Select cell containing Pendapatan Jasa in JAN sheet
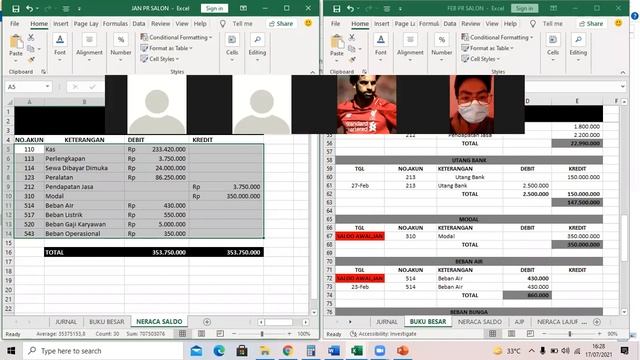 pyautogui.click(x=84, y=187)
